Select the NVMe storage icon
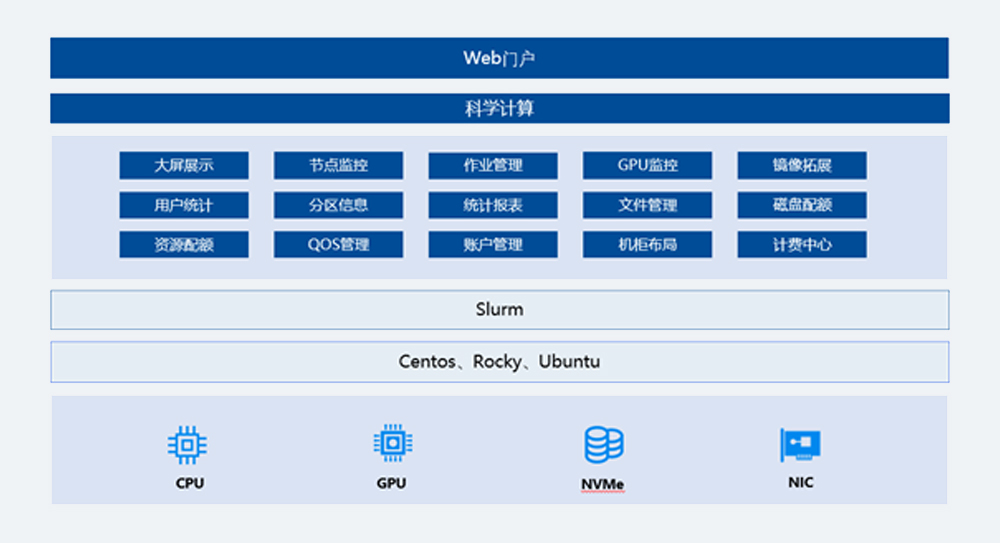 click(603, 445)
